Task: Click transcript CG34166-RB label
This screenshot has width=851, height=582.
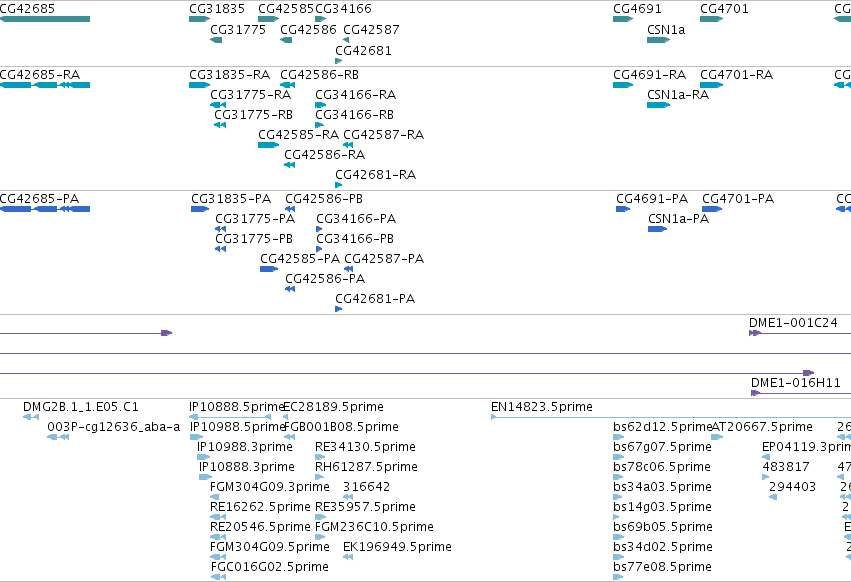Action: tap(354, 115)
